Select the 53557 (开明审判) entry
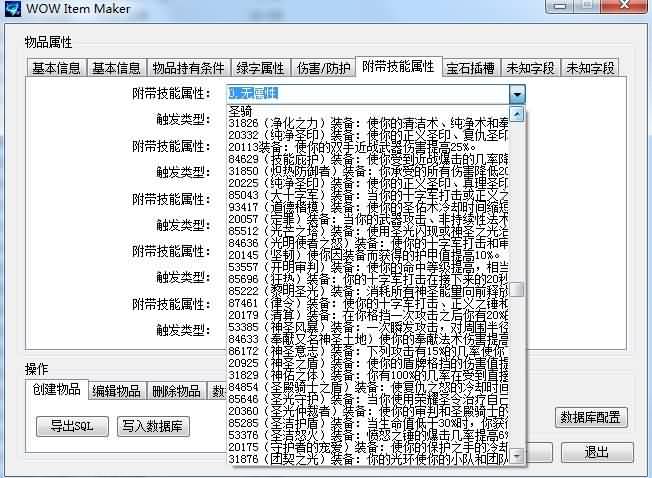This screenshot has width=652, height=478. coord(368,267)
